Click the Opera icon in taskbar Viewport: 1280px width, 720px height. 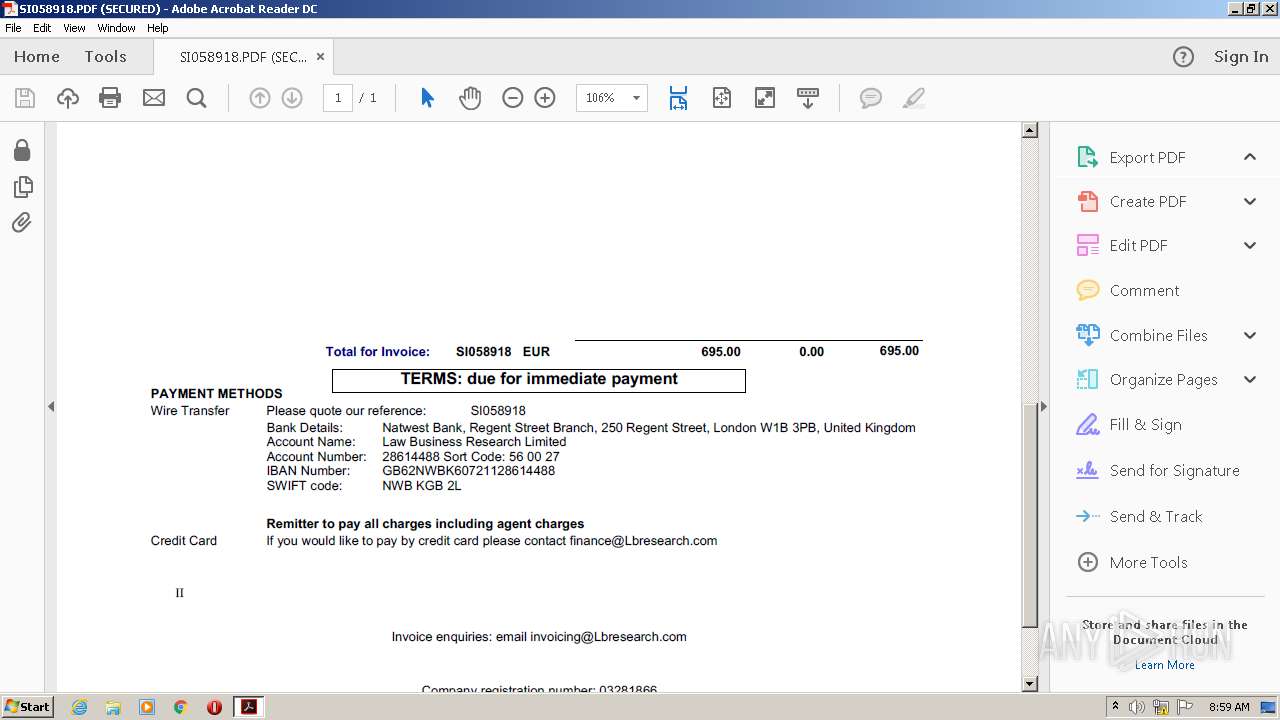(214, 707)
